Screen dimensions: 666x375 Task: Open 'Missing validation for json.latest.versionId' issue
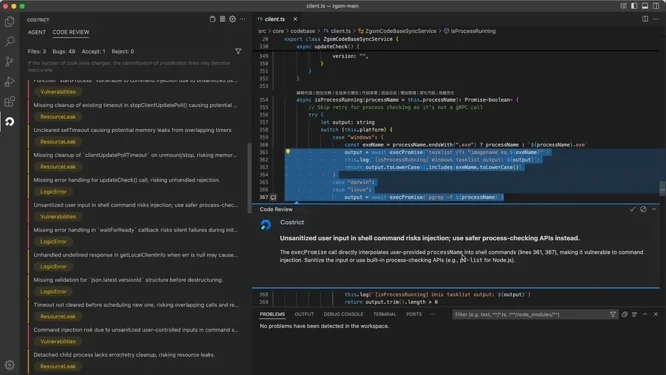[x=129, y=280]
